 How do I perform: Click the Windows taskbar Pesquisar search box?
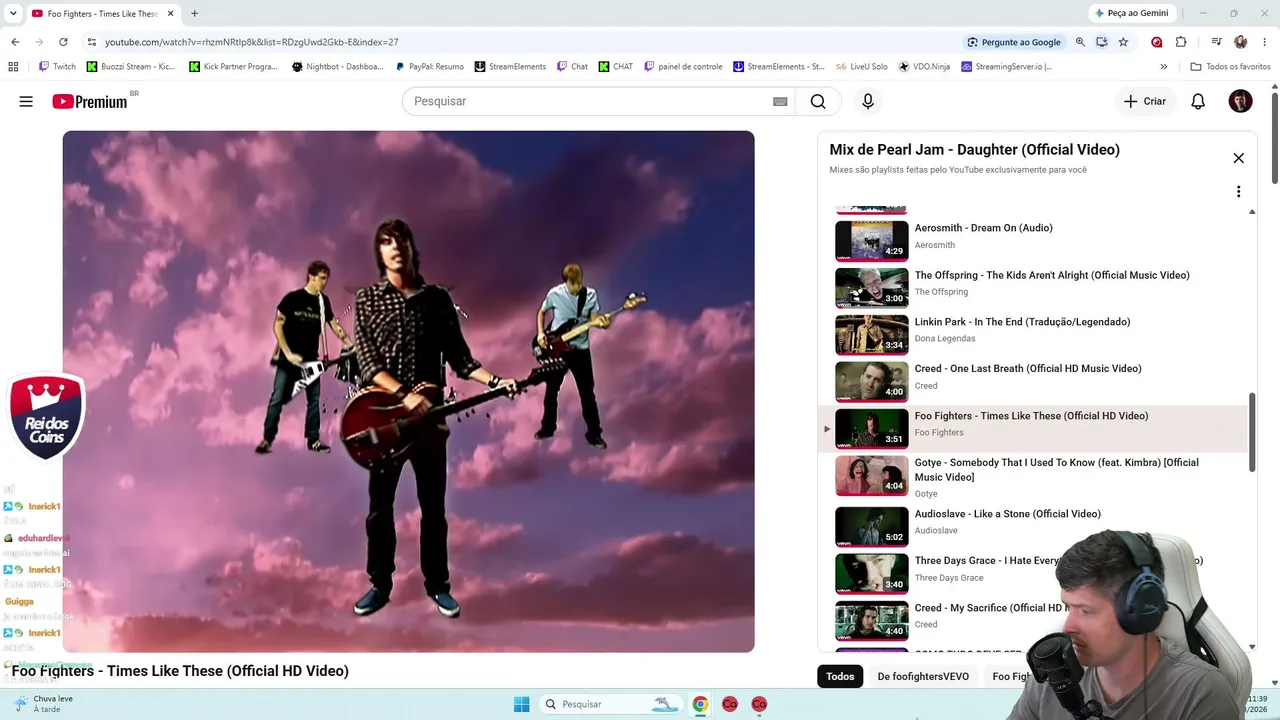[612, 704]
